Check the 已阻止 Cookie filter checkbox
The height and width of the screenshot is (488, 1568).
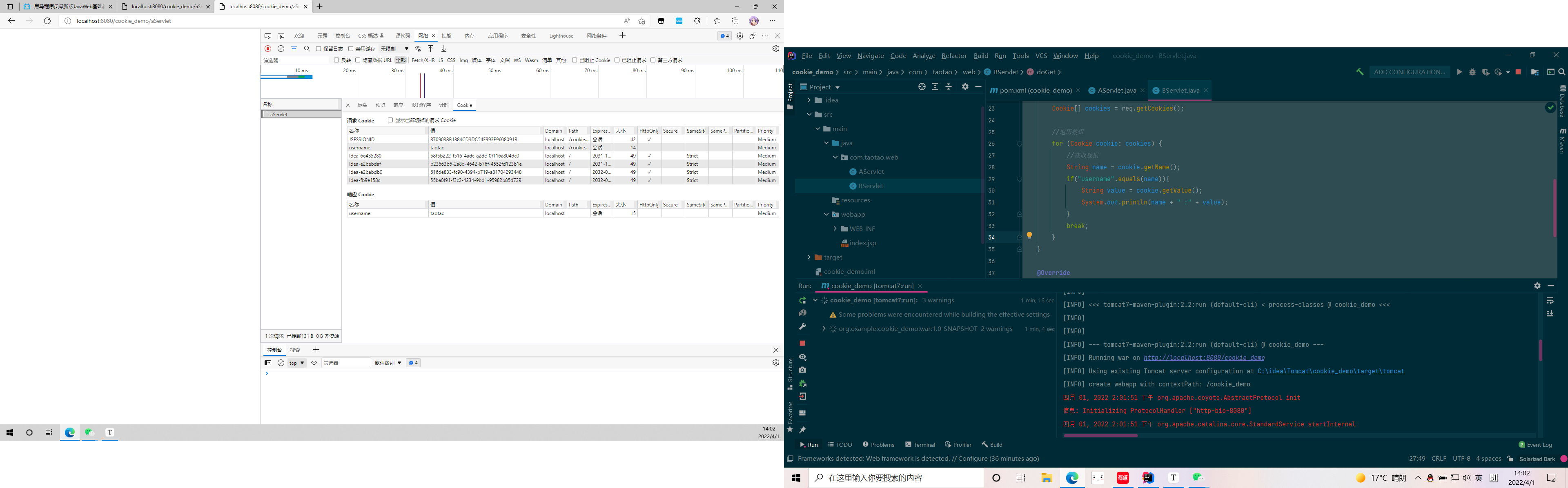coord(575,60)
